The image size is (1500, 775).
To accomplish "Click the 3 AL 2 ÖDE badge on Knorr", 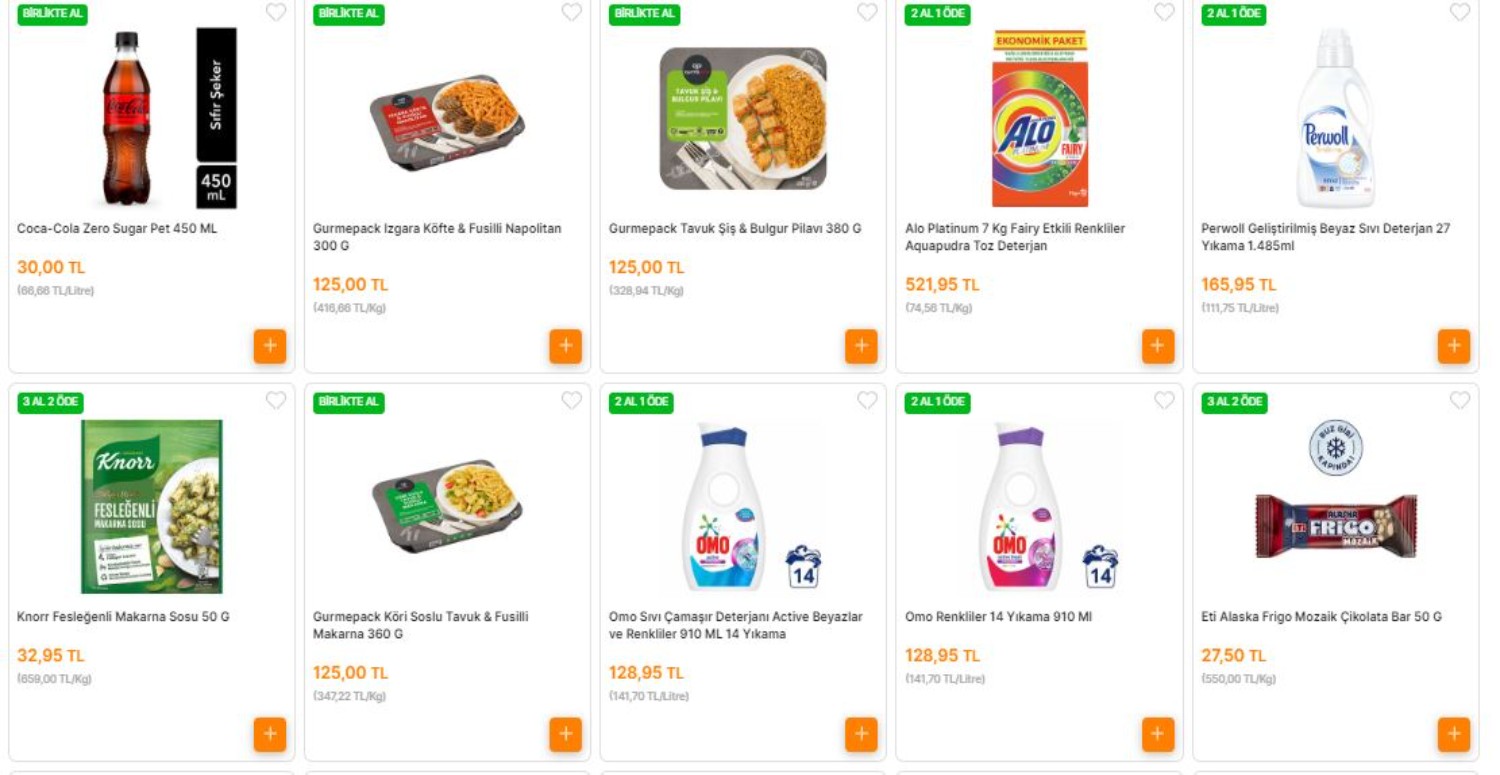I will [50, 402].
